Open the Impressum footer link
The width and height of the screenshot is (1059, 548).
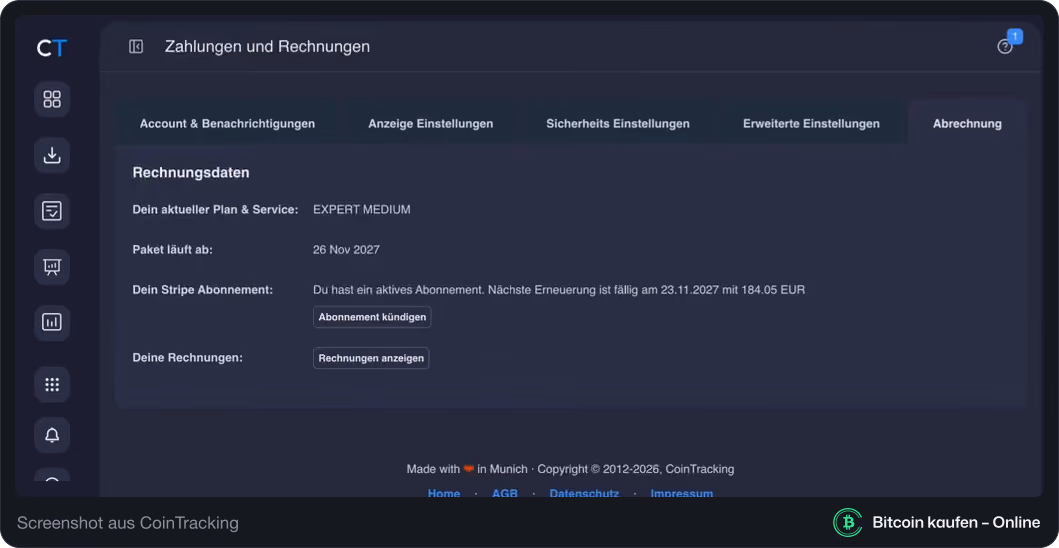[681, 493]
